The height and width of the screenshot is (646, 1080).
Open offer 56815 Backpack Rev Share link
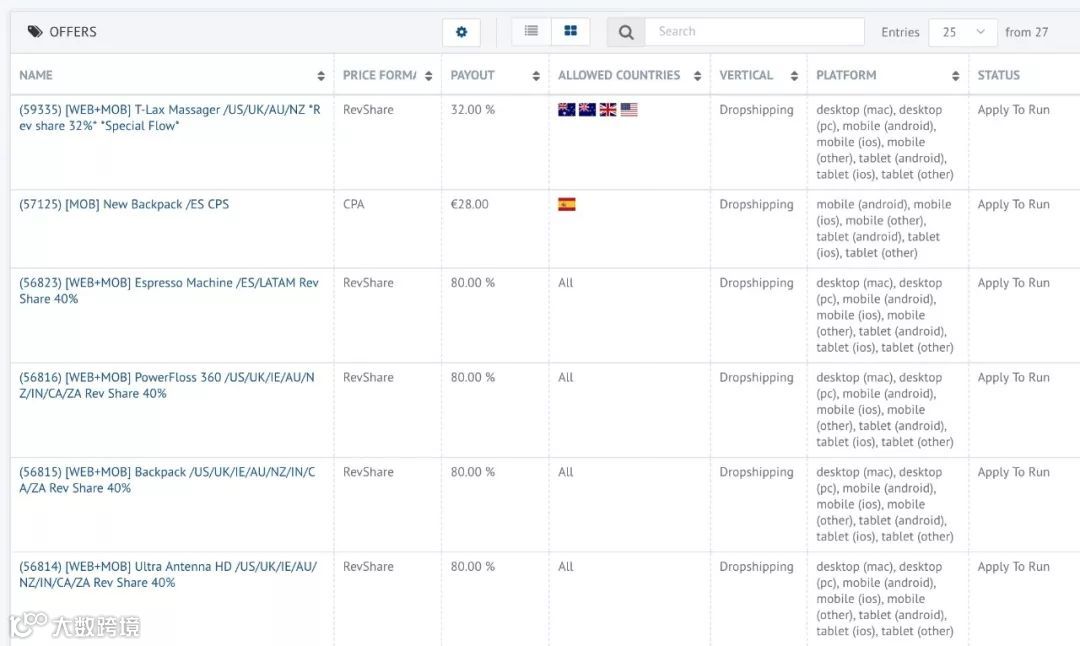pos(167,480)
